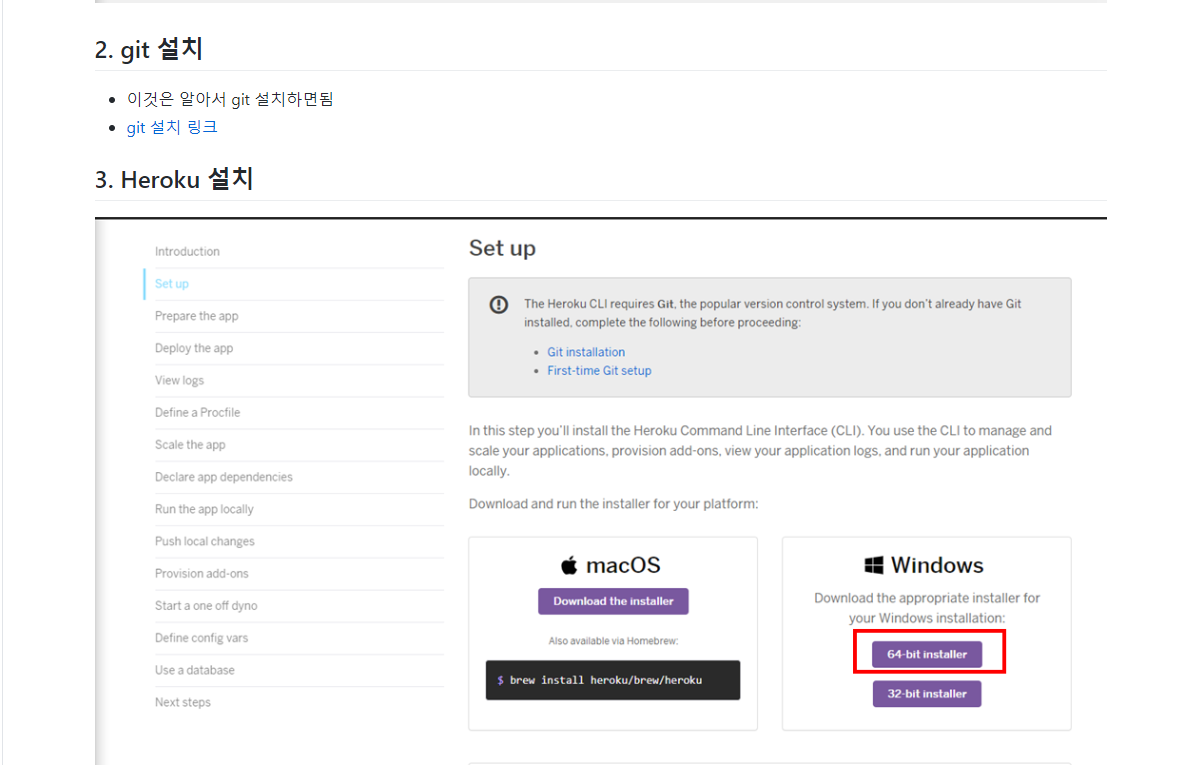Open the 'git 설치 링크' hyperlink
1198x765 pixels.
click(x=172, y=127)
